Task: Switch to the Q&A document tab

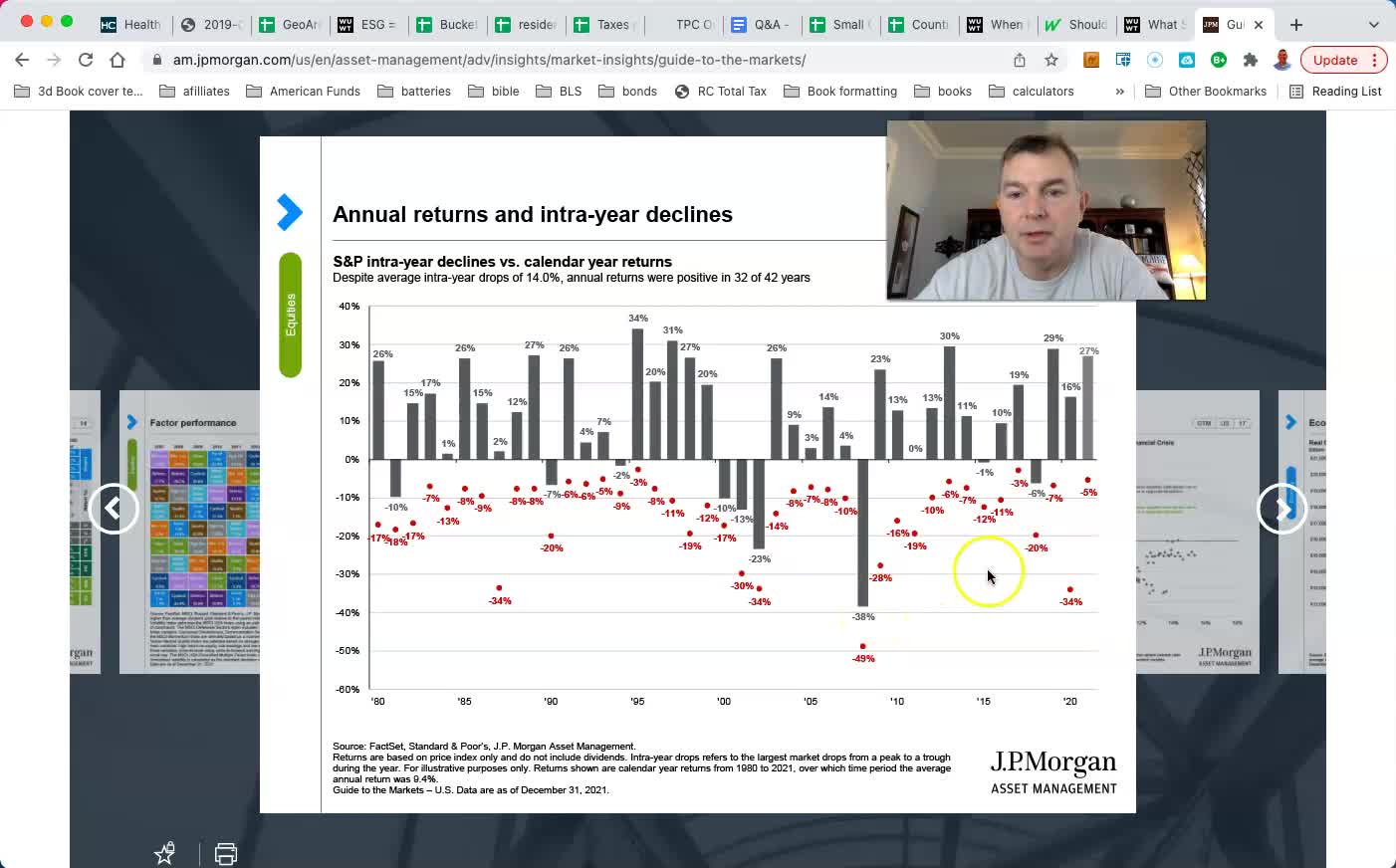Action: (762, 24)
